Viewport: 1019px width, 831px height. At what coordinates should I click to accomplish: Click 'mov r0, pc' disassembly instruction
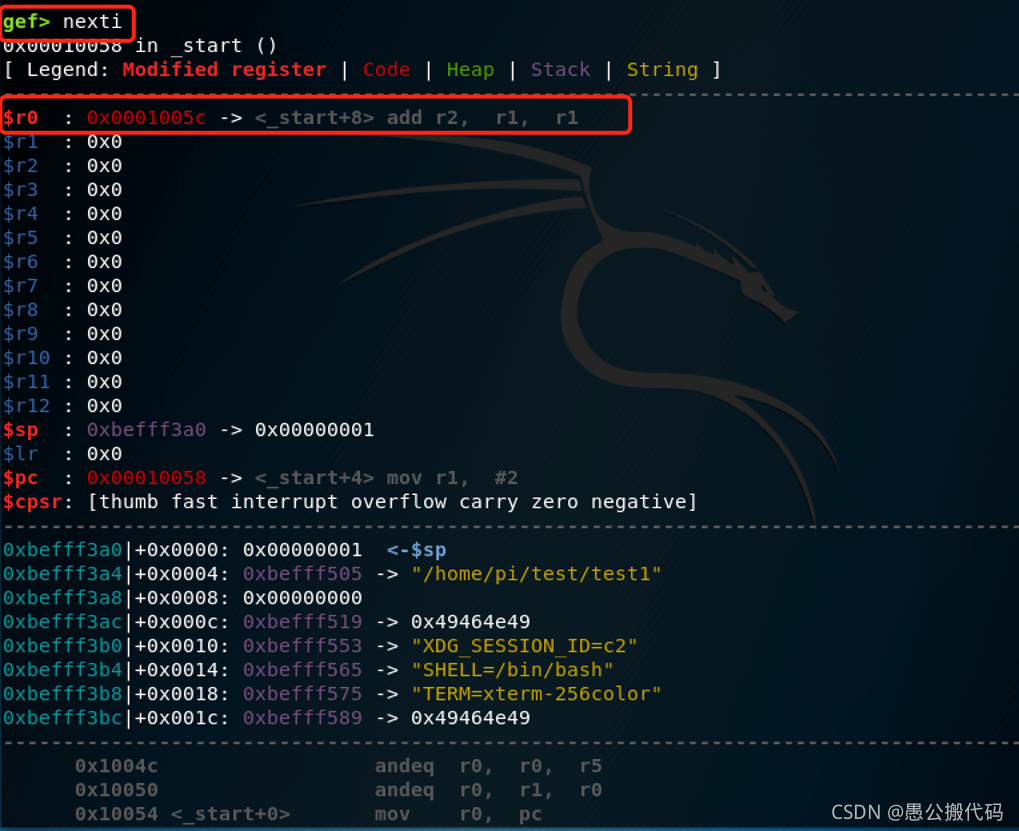click(458, 815)
